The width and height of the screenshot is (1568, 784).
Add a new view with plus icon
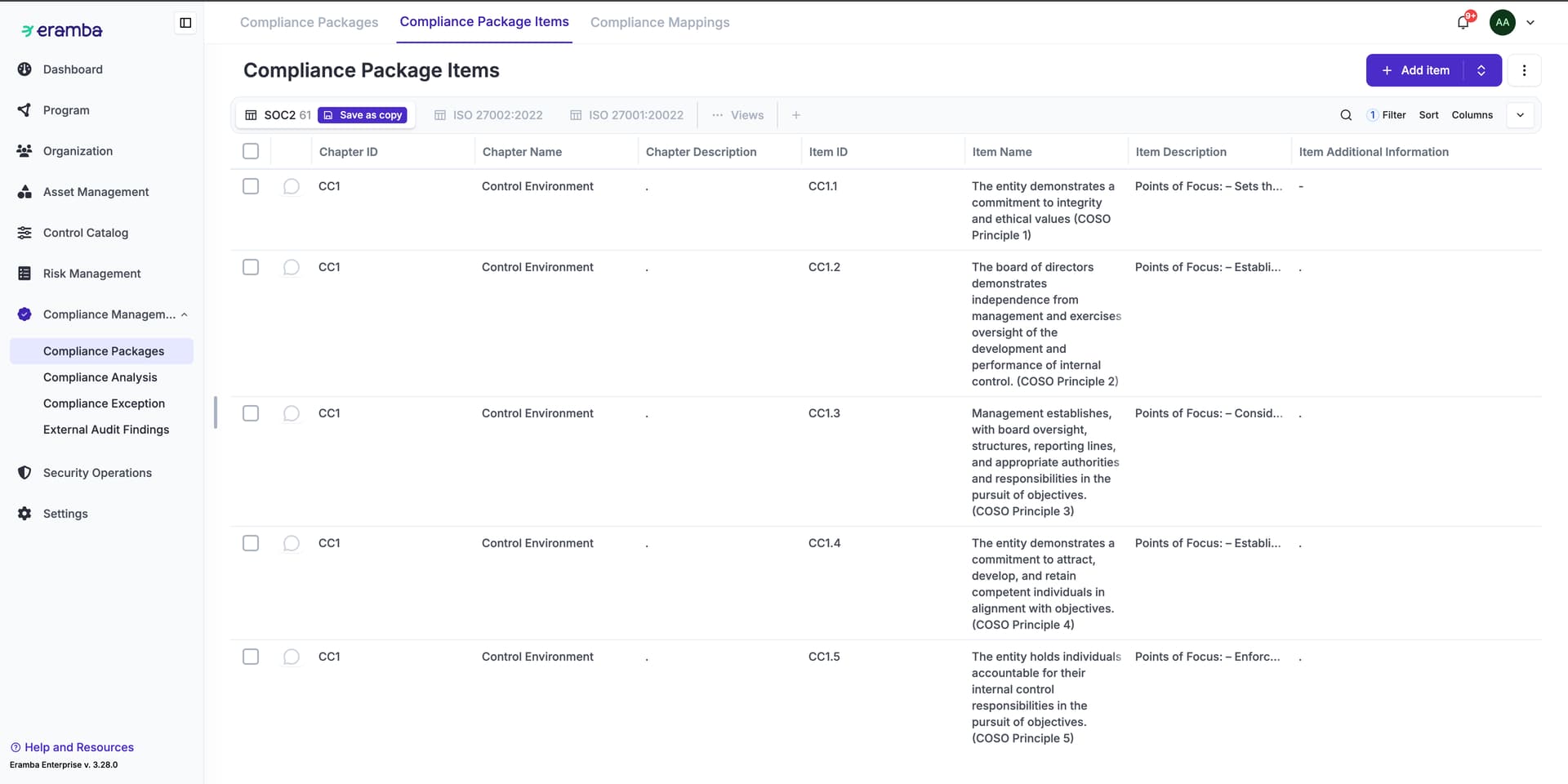pos(795,115)
